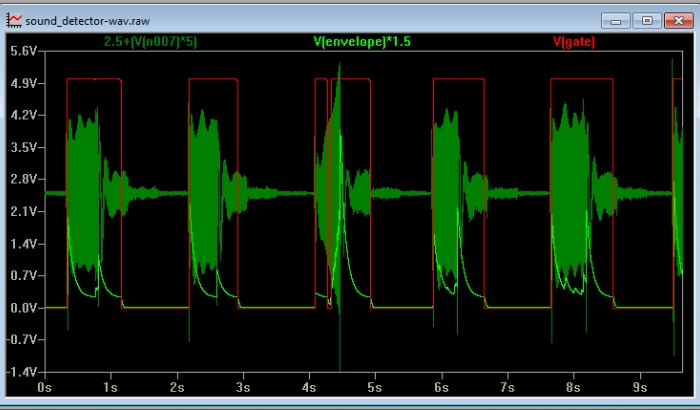Click the 0s time axis label
Viewport: 700px width, 410px height.
point(45,387)
